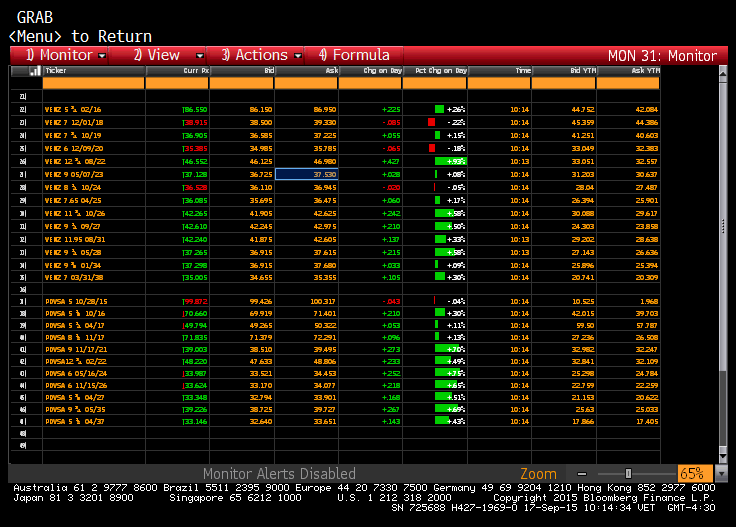
Task: Click the Curr Px value 86.550
Action: (195, 109)
